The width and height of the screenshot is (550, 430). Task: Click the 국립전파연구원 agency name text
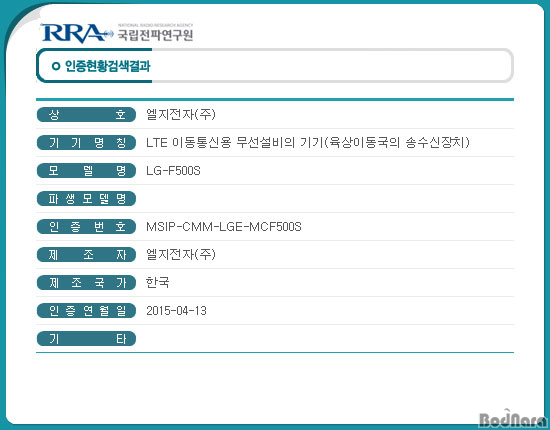click(x=155, y=35)
